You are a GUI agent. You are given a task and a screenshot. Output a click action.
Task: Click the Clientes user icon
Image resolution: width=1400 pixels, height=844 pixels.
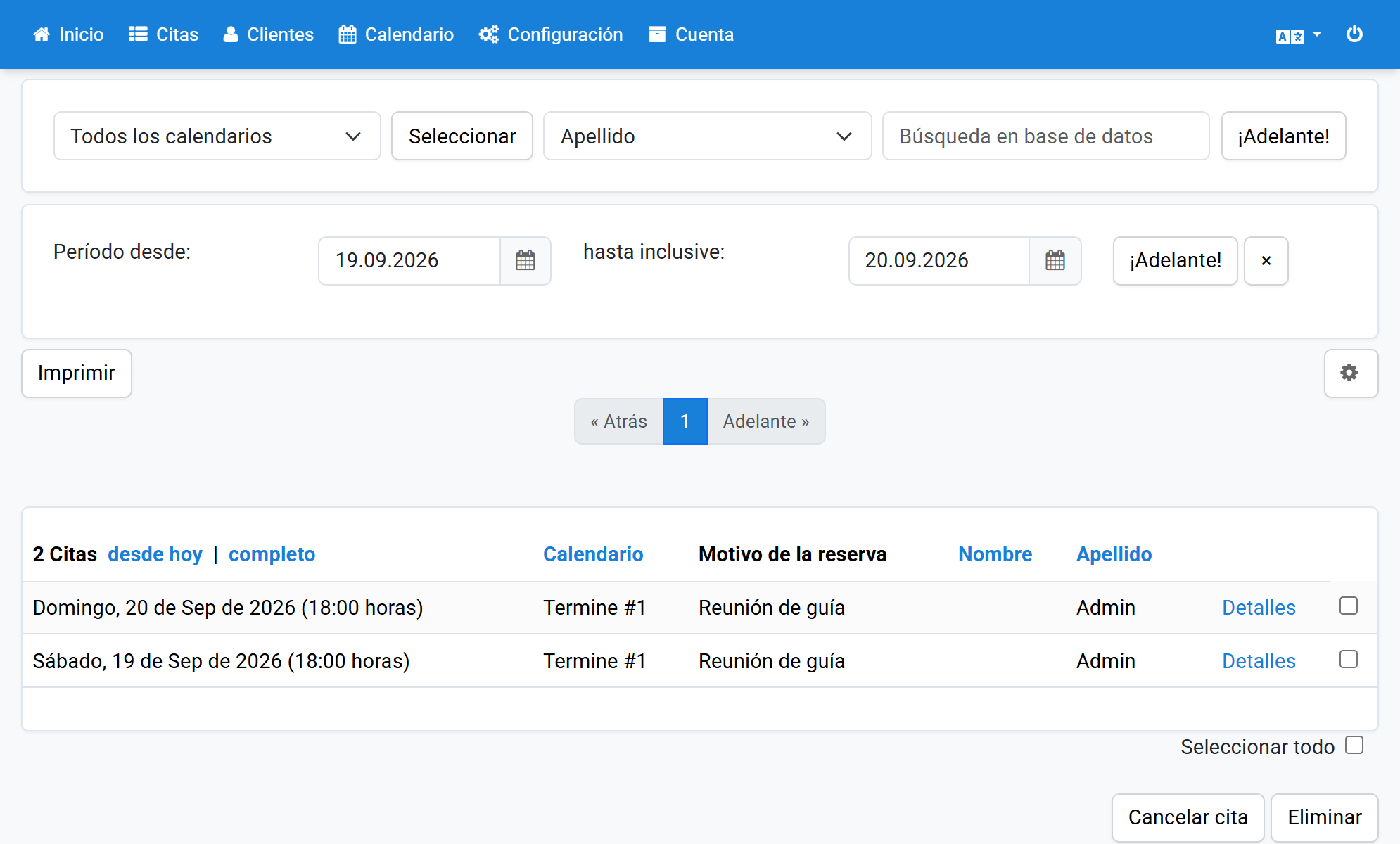click(231, 34)
